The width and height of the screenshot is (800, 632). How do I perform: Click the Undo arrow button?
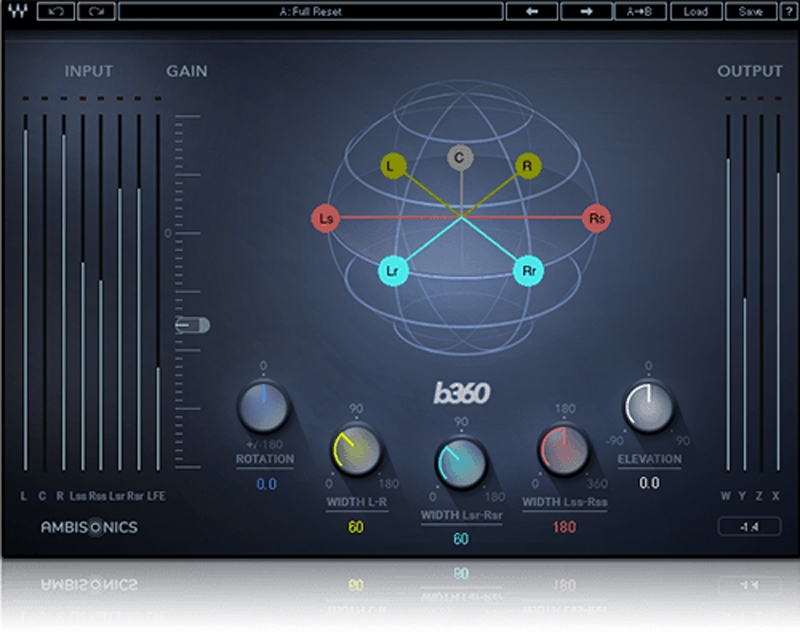coord(56,11)
